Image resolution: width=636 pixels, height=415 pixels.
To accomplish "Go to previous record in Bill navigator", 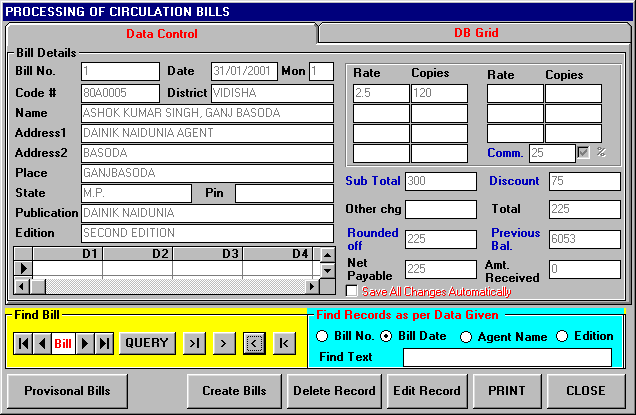I will tap(42, 343).
